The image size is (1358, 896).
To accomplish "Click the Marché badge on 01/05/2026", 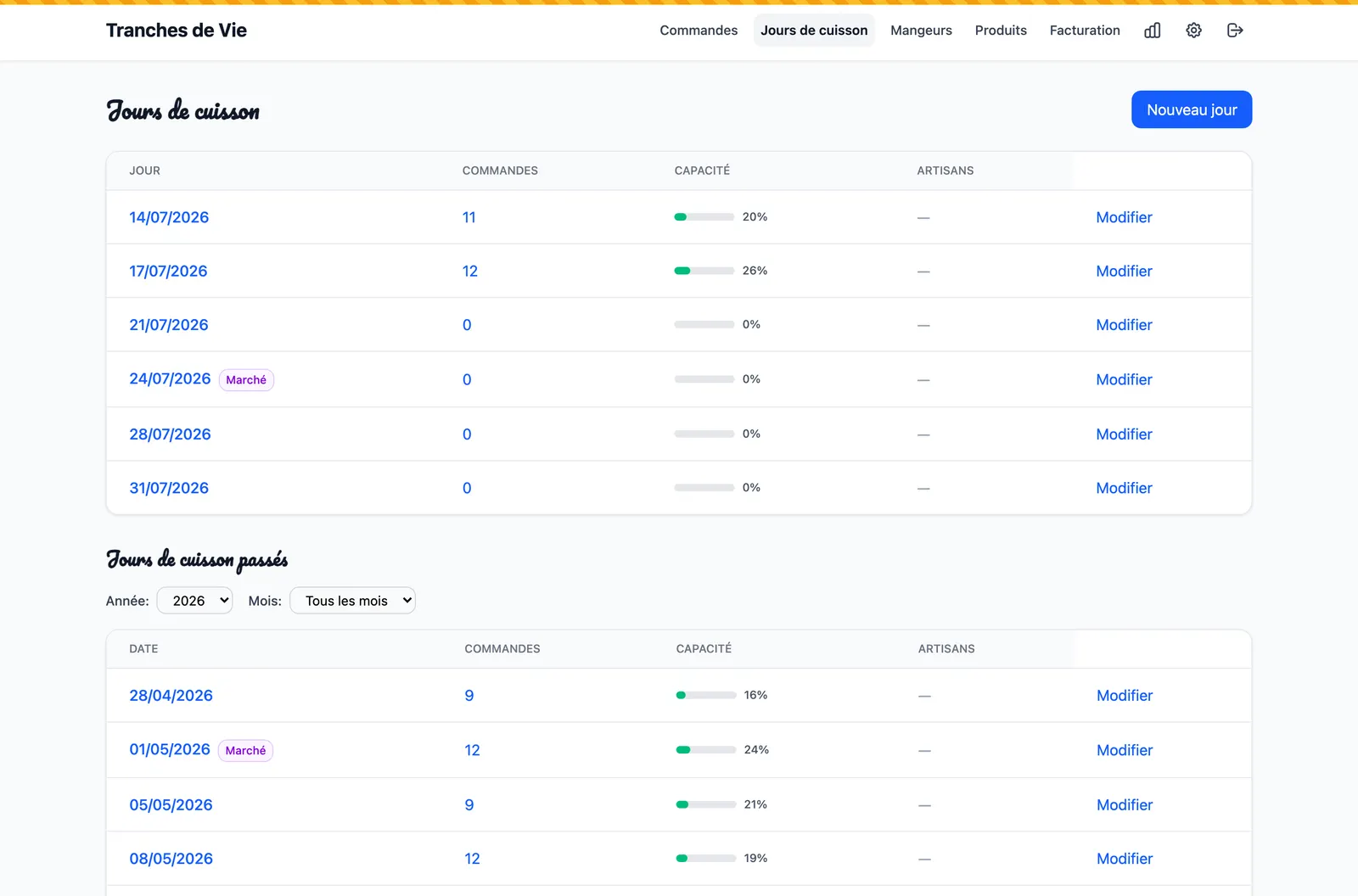I will tap(245, 750).
